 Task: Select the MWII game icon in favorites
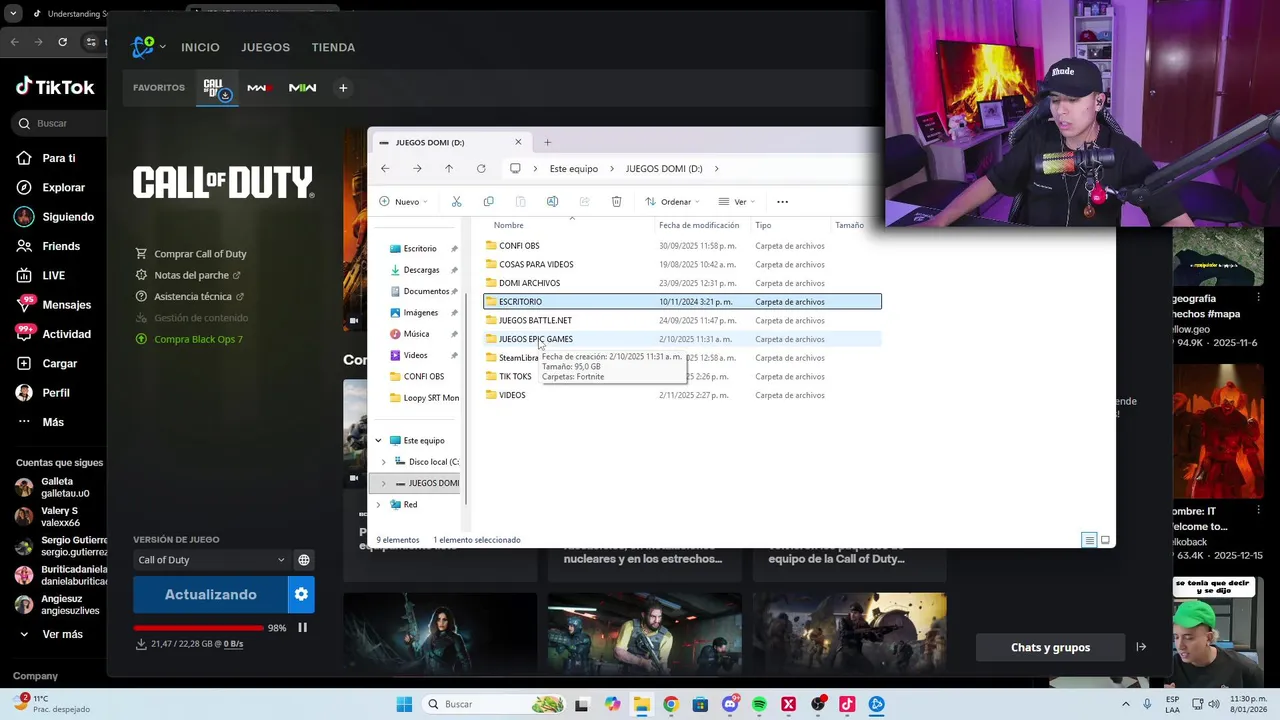tap(302, 88)
